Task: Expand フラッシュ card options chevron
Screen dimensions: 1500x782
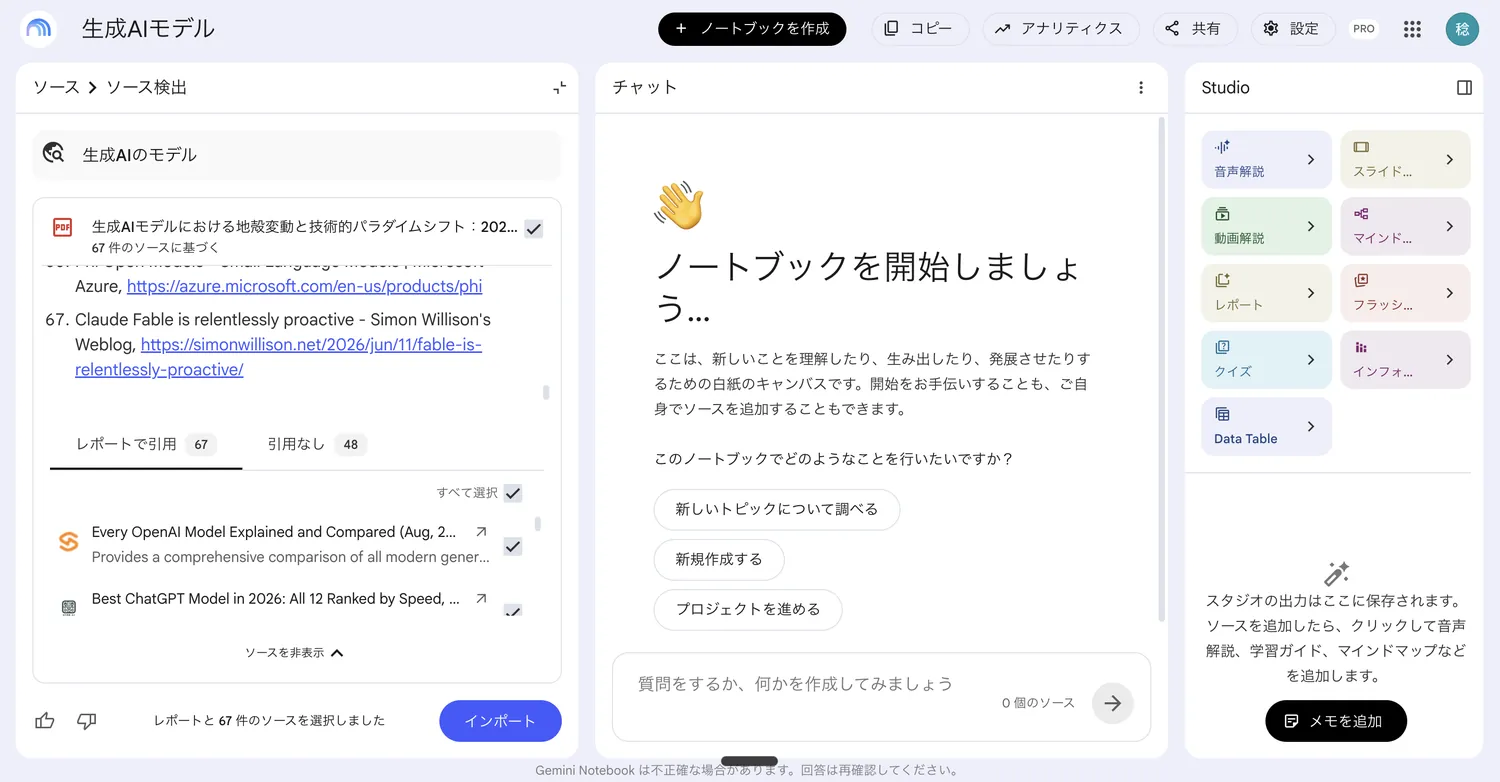Action: 1450,293
